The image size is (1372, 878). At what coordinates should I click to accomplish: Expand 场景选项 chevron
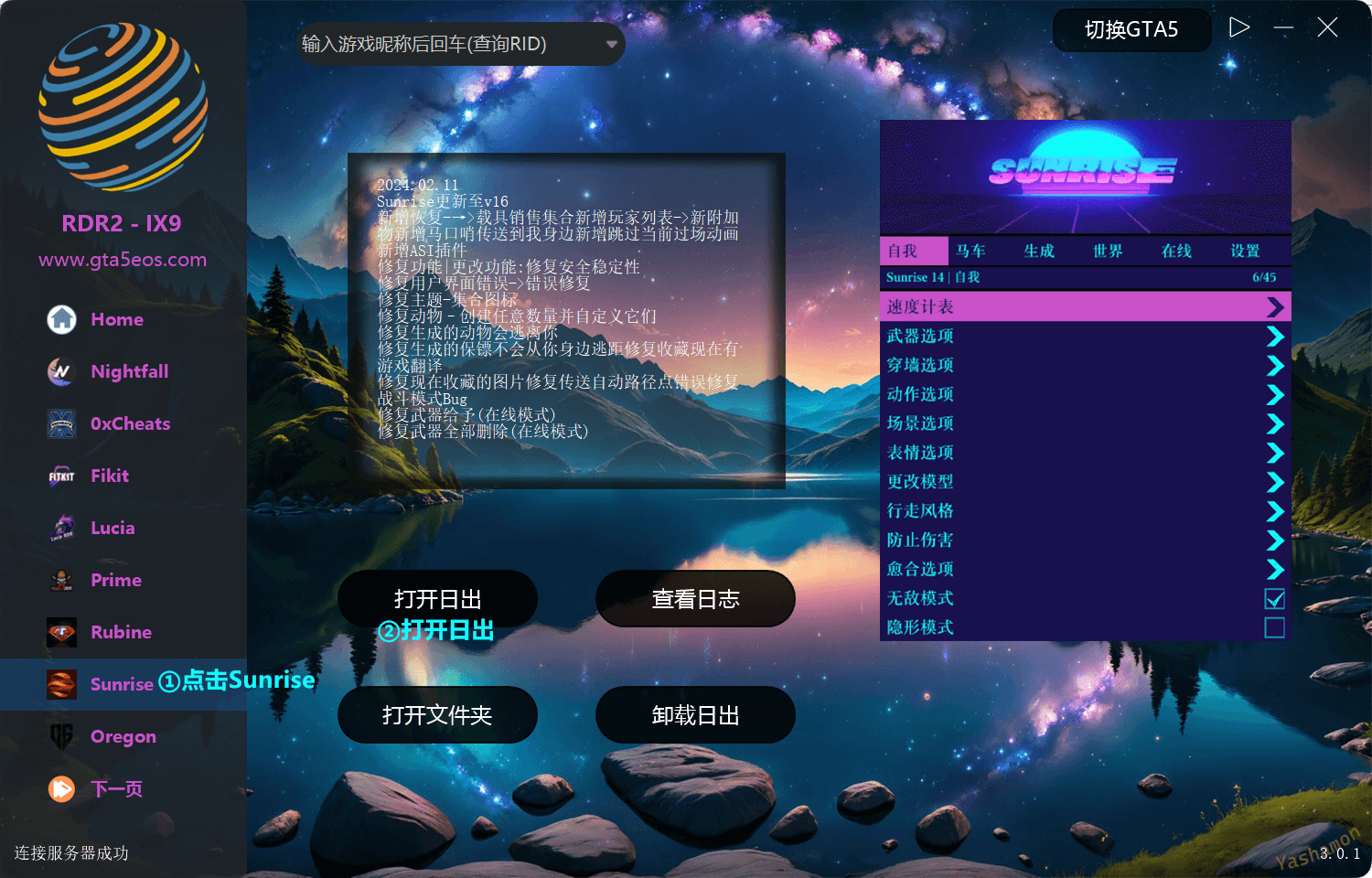pyautogui.click(x=1275, y=424)
